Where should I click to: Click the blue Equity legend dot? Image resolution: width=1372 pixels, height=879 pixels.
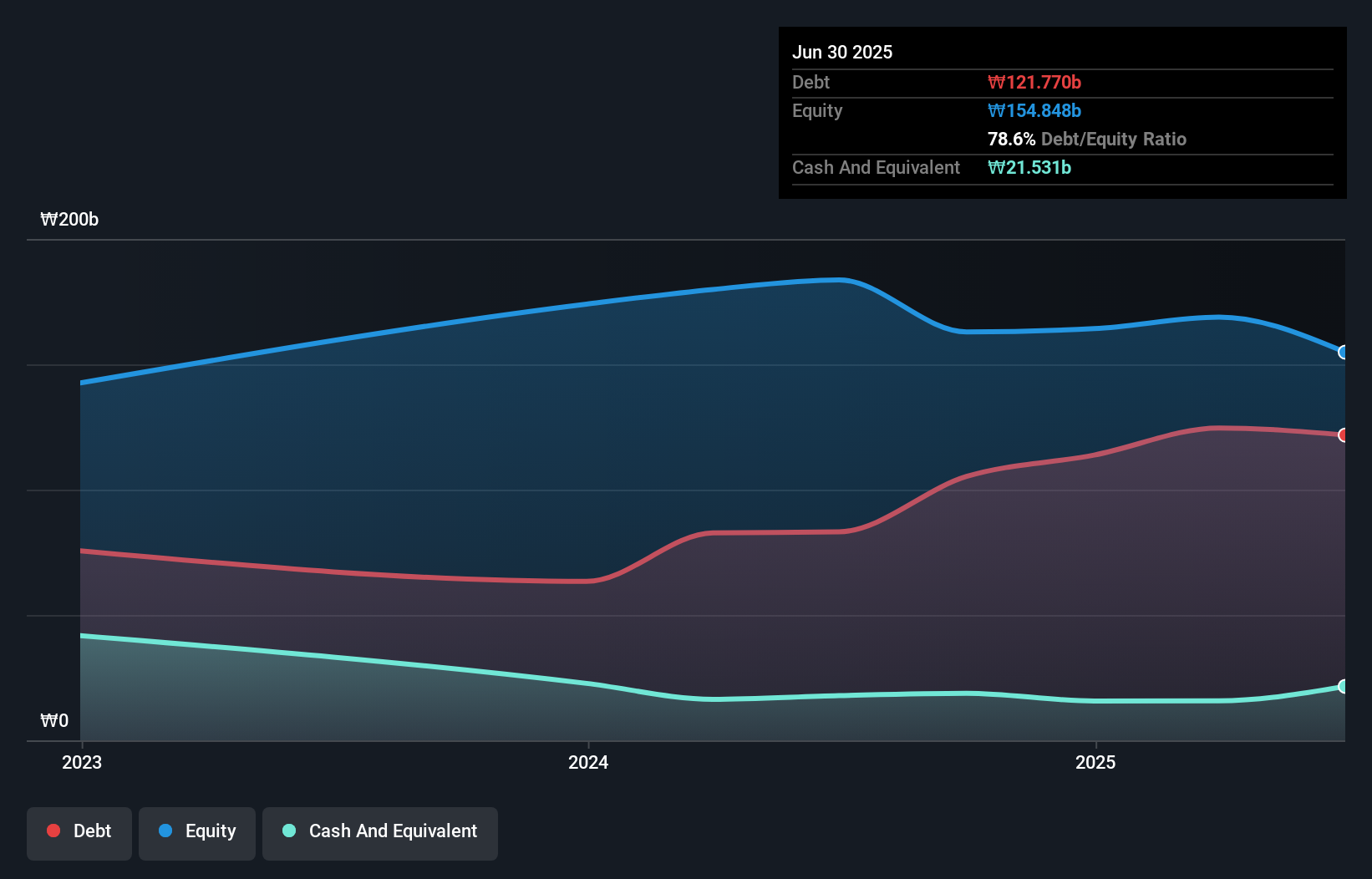tap(165, 831)
